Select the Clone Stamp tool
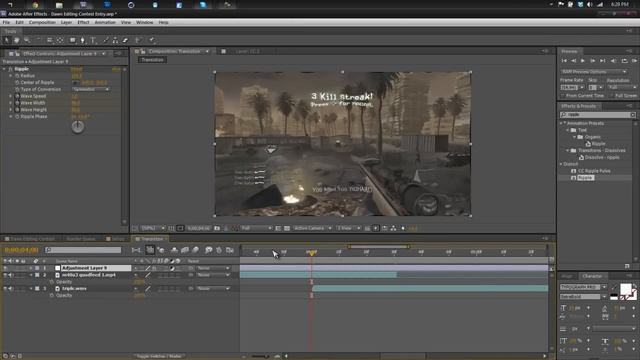640x360 pixels. pos(116,40)
